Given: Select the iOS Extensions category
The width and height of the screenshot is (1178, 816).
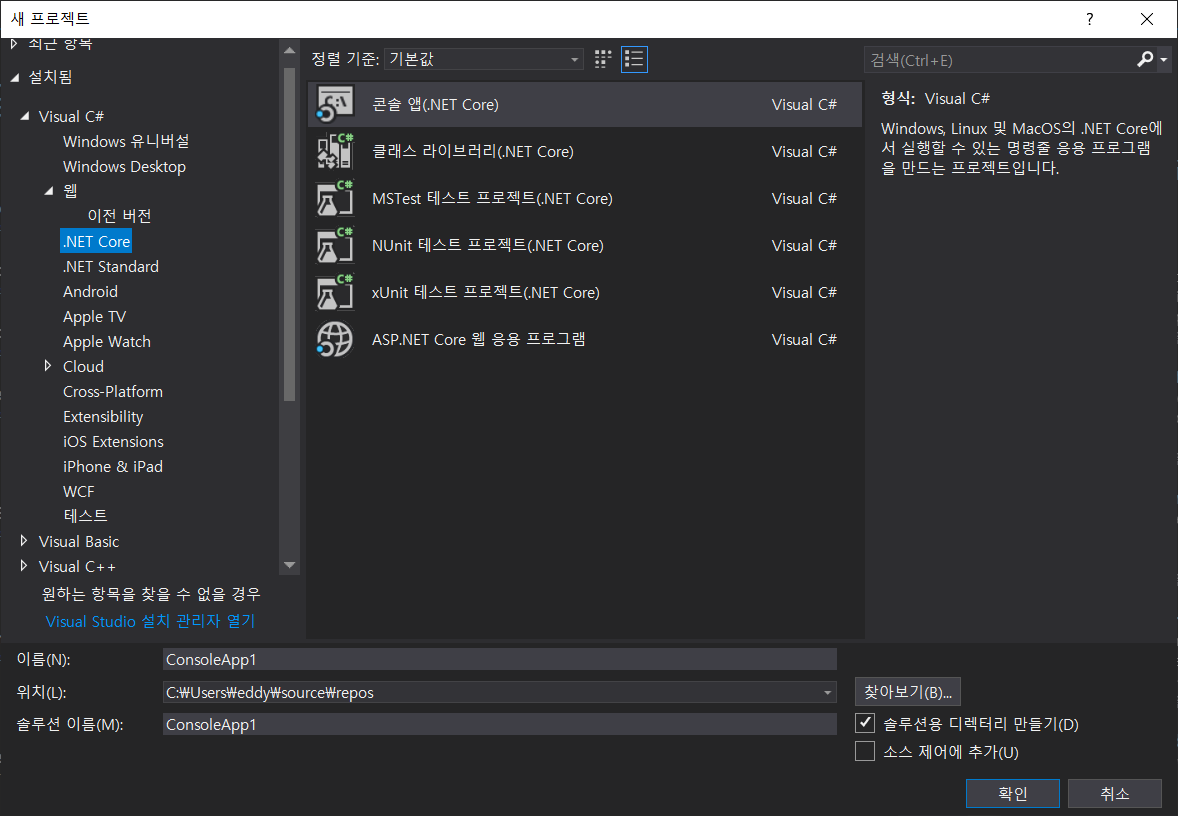Looking at the screenshot, I should click(x=113, y=441).
